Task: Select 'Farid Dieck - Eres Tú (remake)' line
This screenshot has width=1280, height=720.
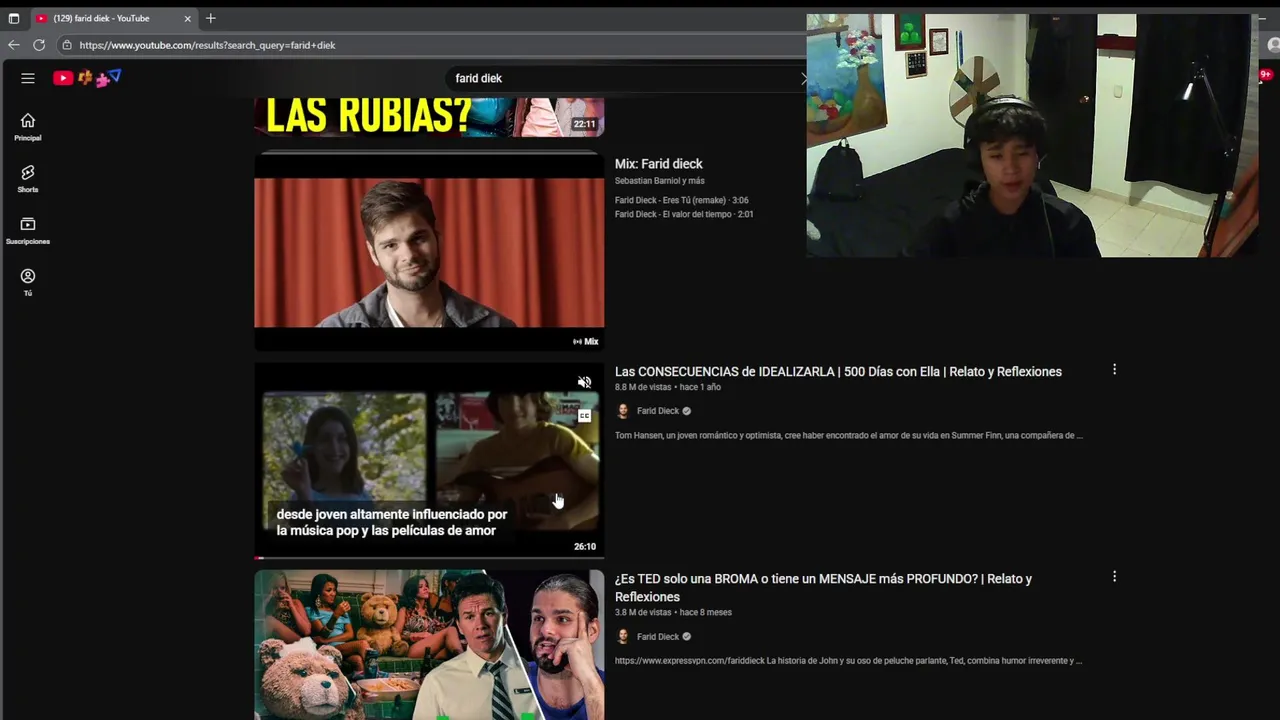Action: pos(682,200)
